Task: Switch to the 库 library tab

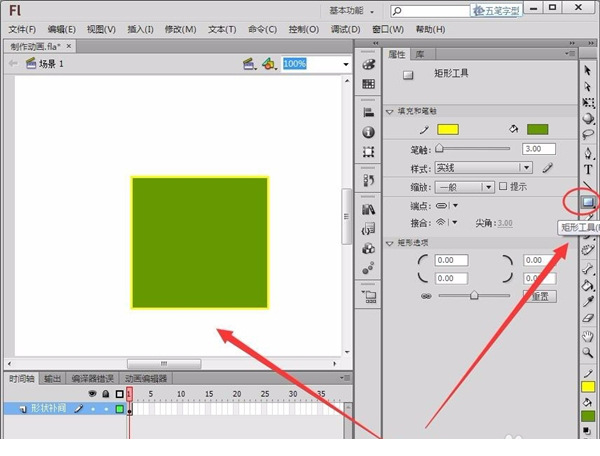Action: pos(420,54)
